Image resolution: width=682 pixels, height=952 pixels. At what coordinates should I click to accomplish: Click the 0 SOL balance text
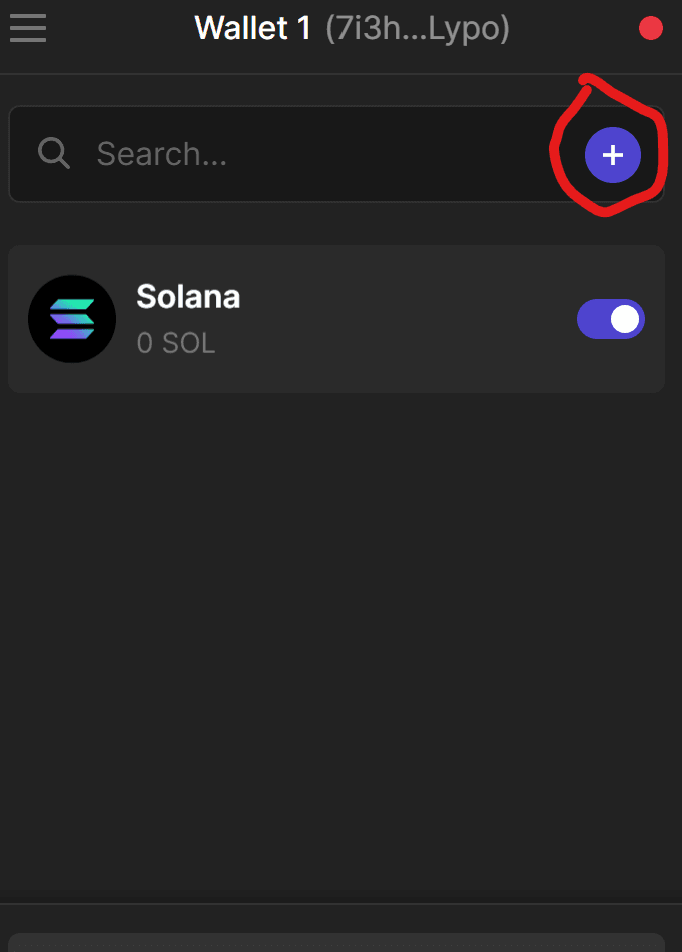point(176,343)
